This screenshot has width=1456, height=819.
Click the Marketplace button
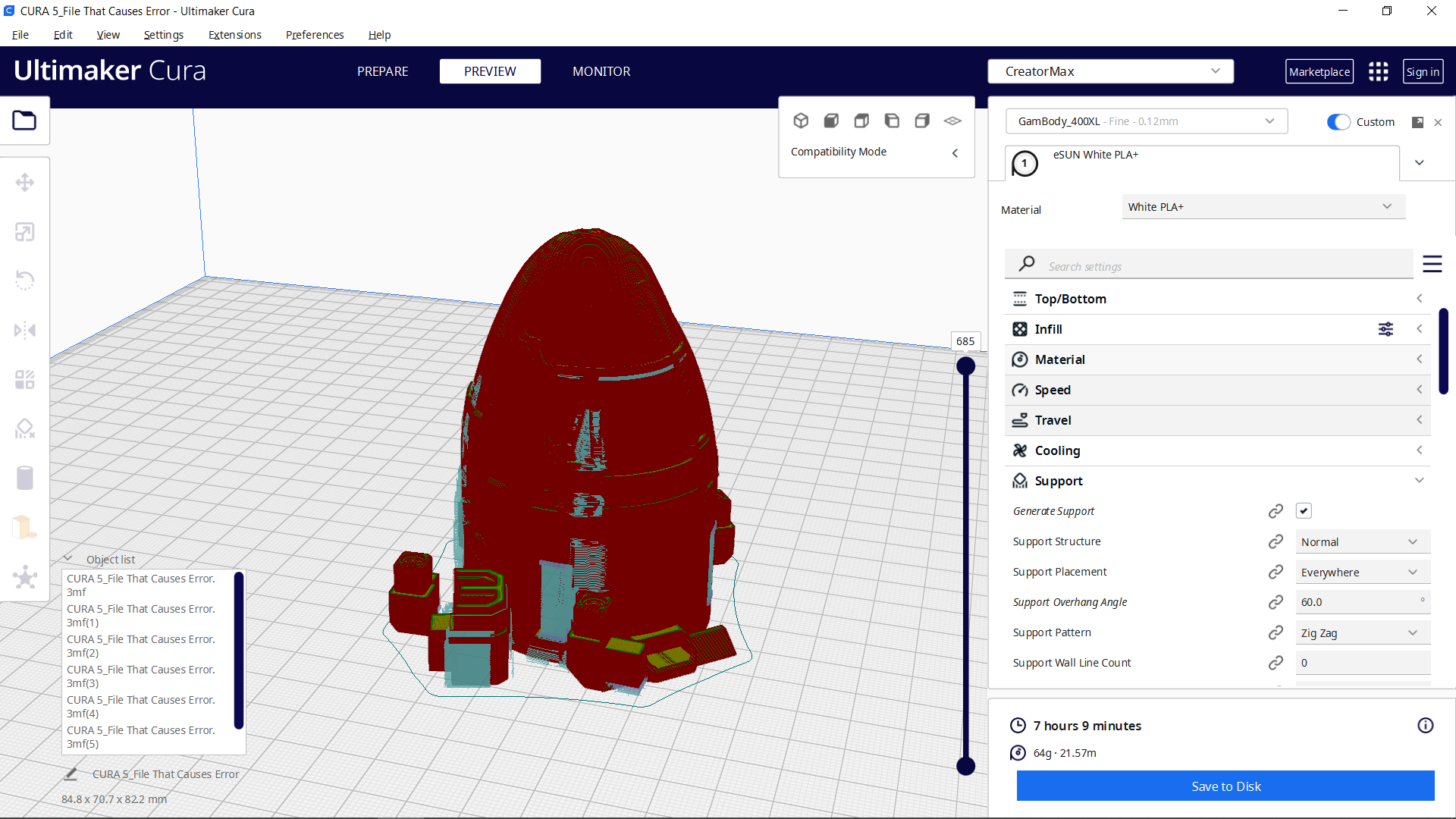(1319, 71)
